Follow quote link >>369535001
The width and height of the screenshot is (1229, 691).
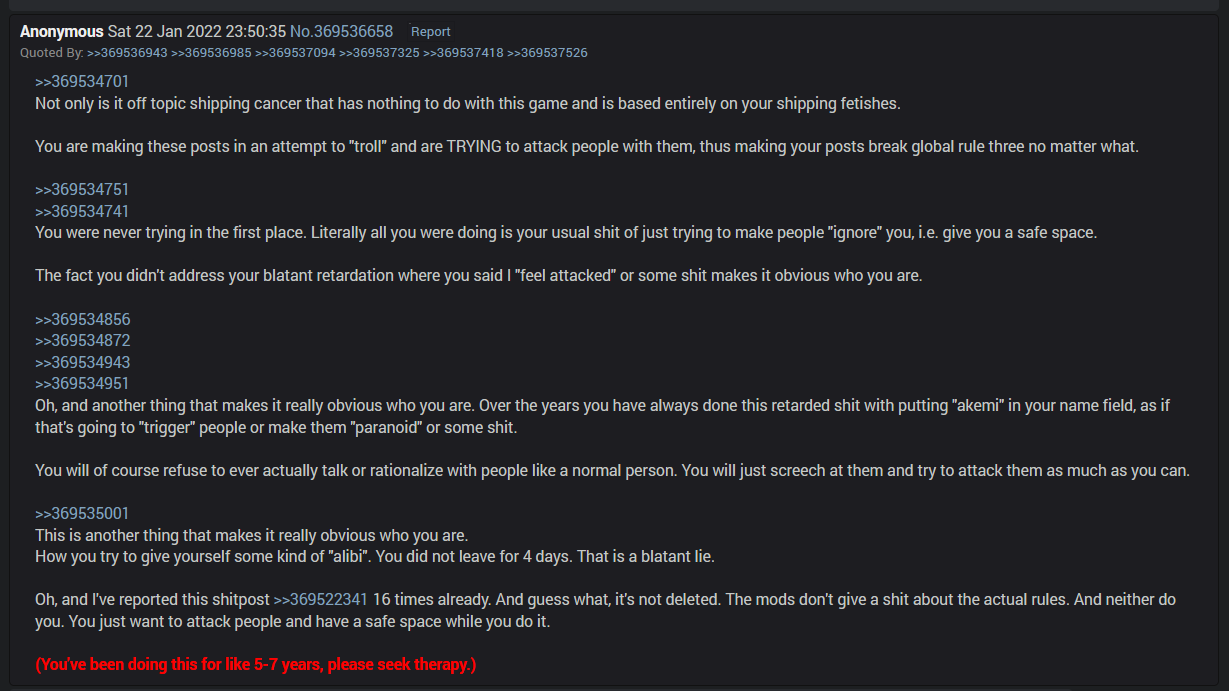pyautogui.click(x=82, y=514)
